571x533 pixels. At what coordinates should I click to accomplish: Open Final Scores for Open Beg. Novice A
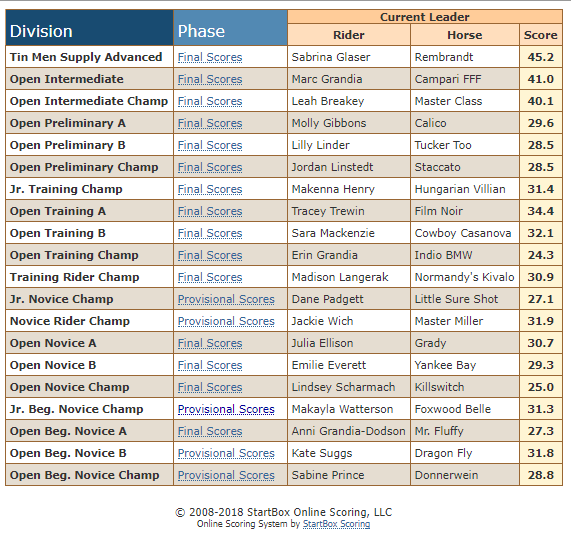210,431
